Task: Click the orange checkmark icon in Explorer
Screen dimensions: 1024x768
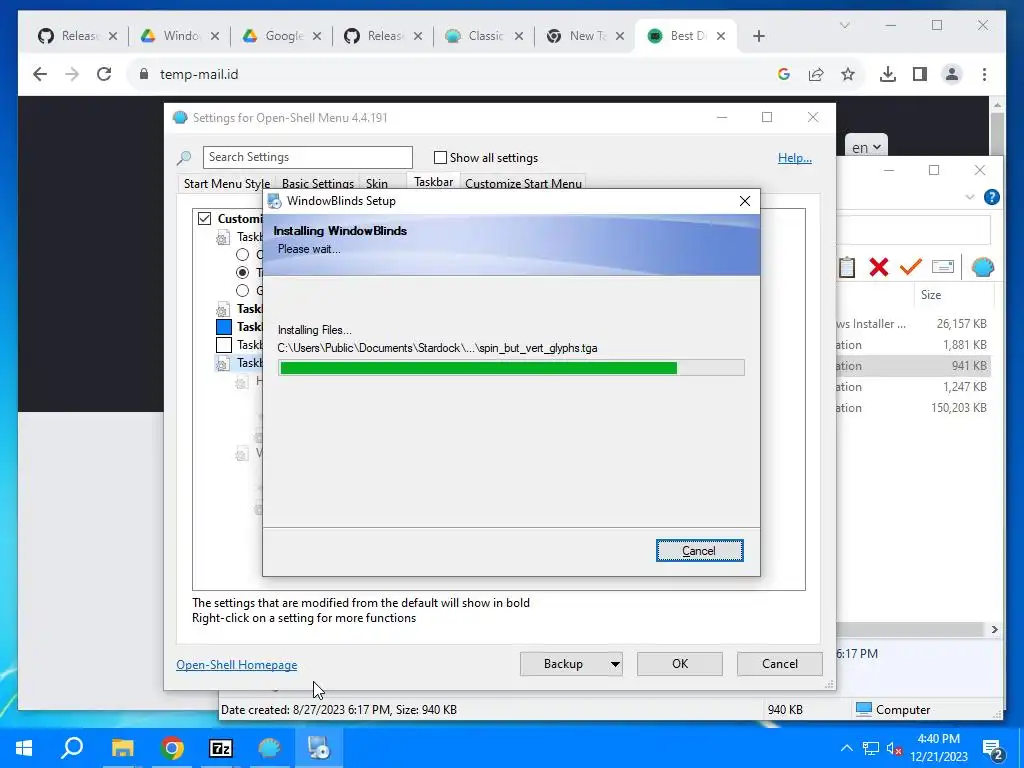Action: (910, 266)
